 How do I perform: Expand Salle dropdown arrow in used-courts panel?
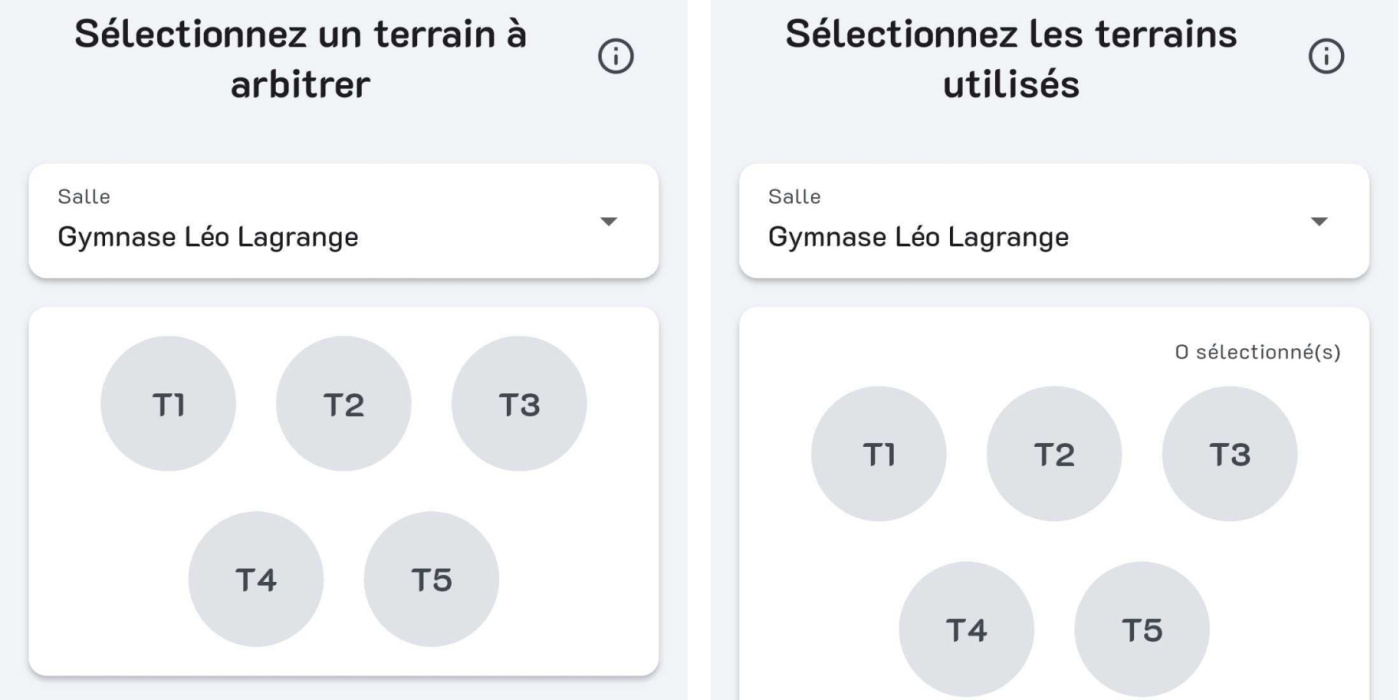click(x=1318, y=221)
